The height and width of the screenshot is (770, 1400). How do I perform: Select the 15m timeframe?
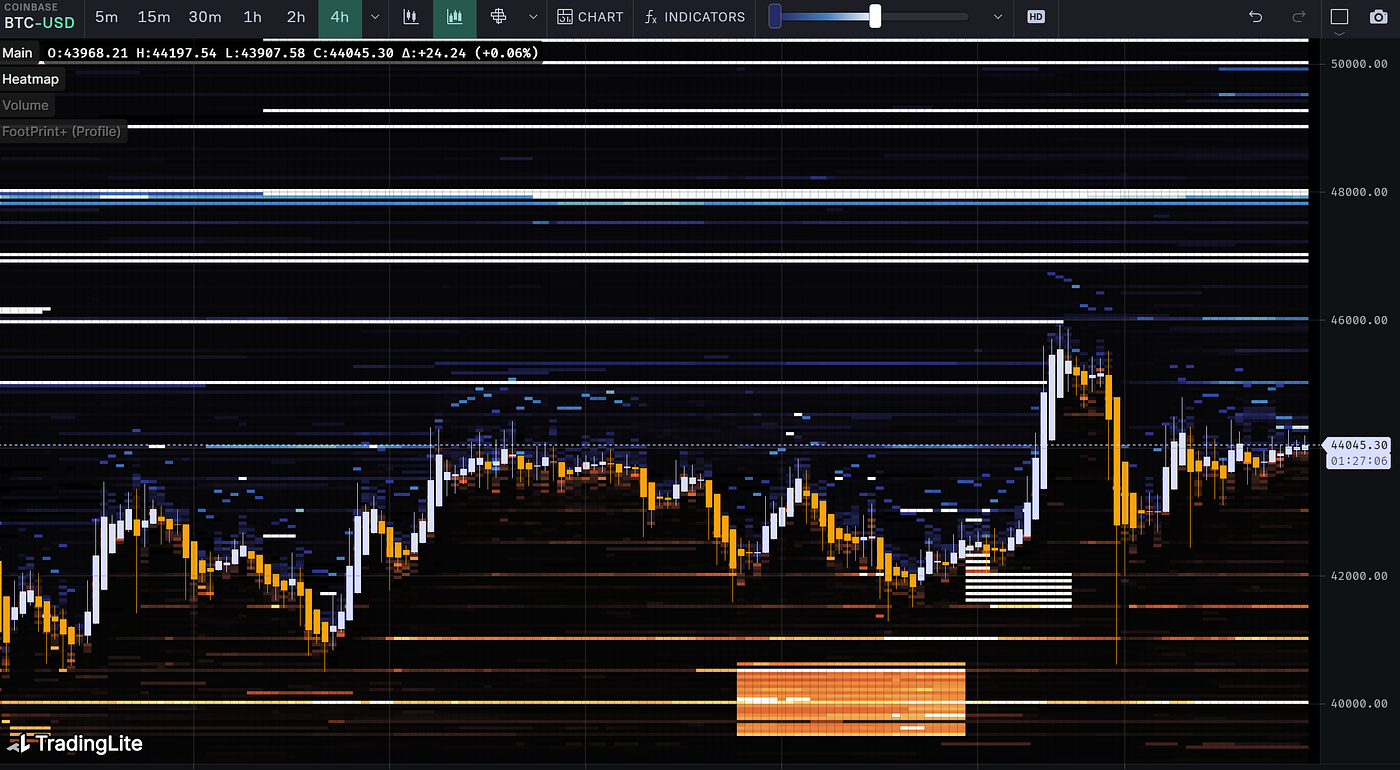[154, 17]
